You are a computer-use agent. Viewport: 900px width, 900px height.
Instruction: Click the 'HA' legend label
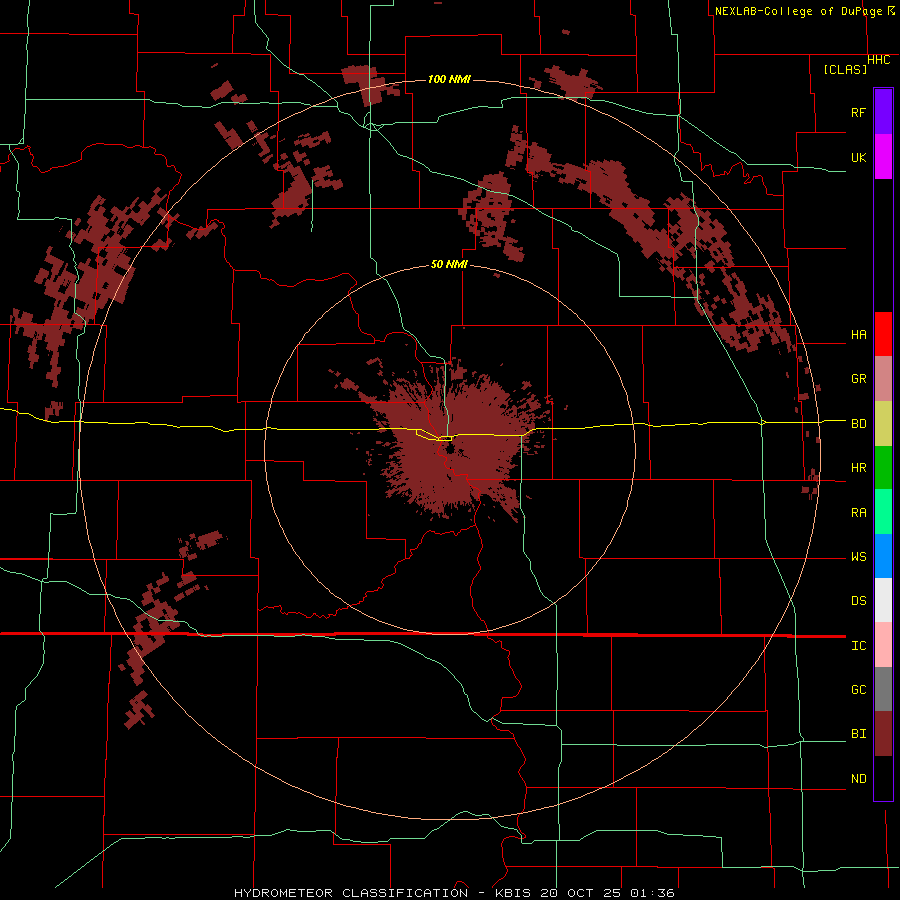point(858,335)
